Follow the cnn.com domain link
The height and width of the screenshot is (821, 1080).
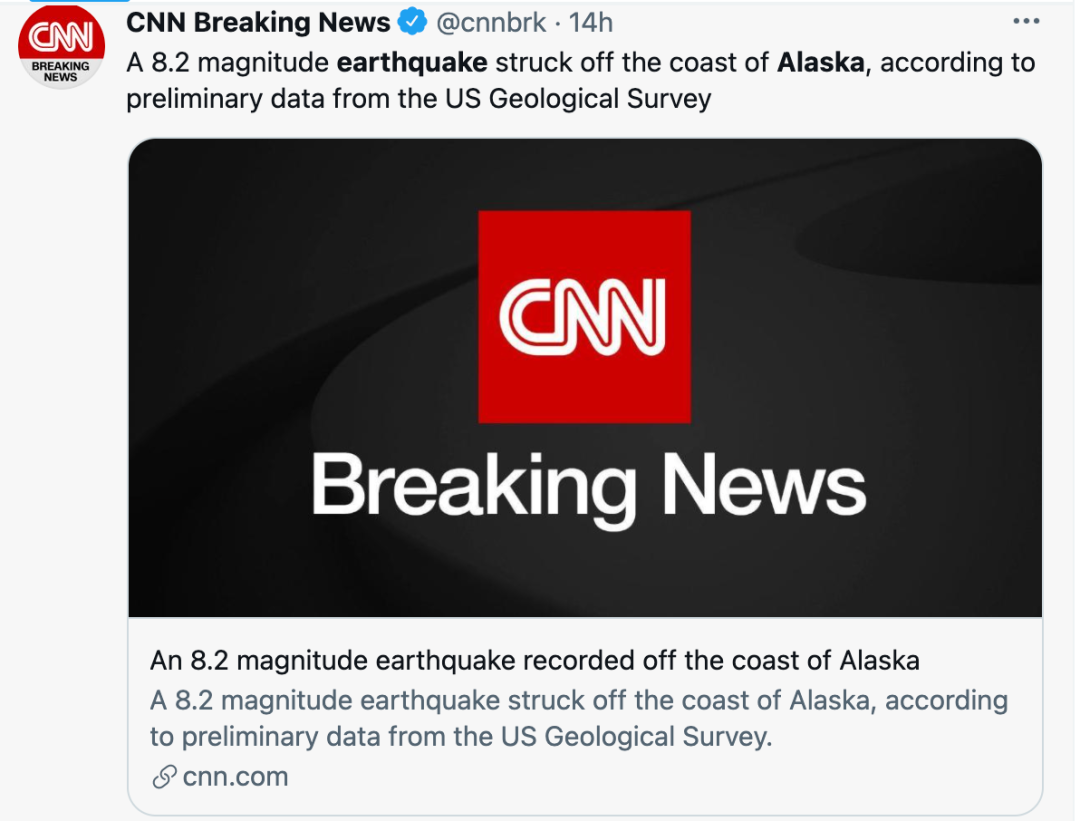235,776
